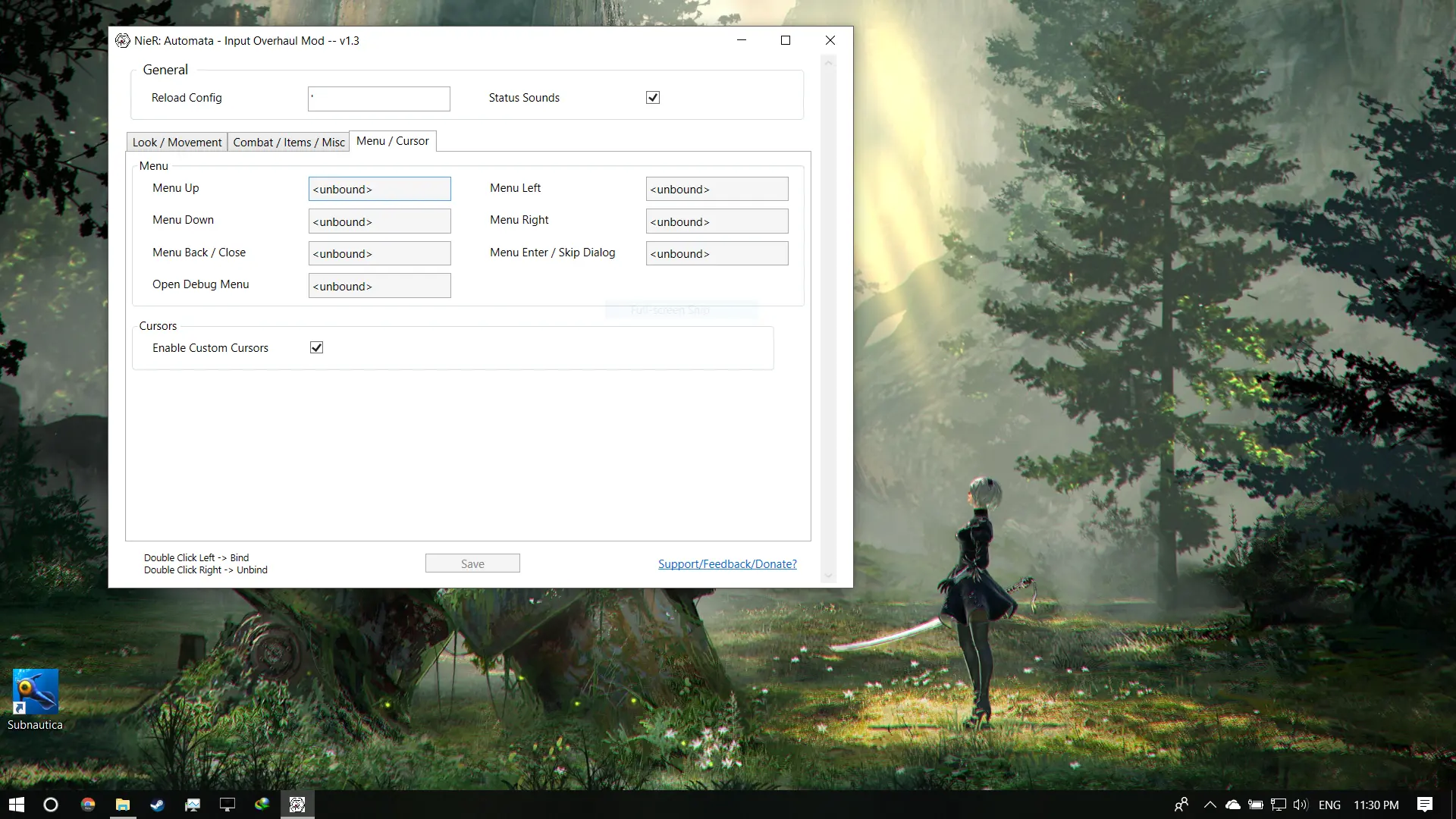This screenshot has height=819, width=1456.
Task: Click the 'Status Sounds' label
Action: pyautogui.click(x=524, y=97)
